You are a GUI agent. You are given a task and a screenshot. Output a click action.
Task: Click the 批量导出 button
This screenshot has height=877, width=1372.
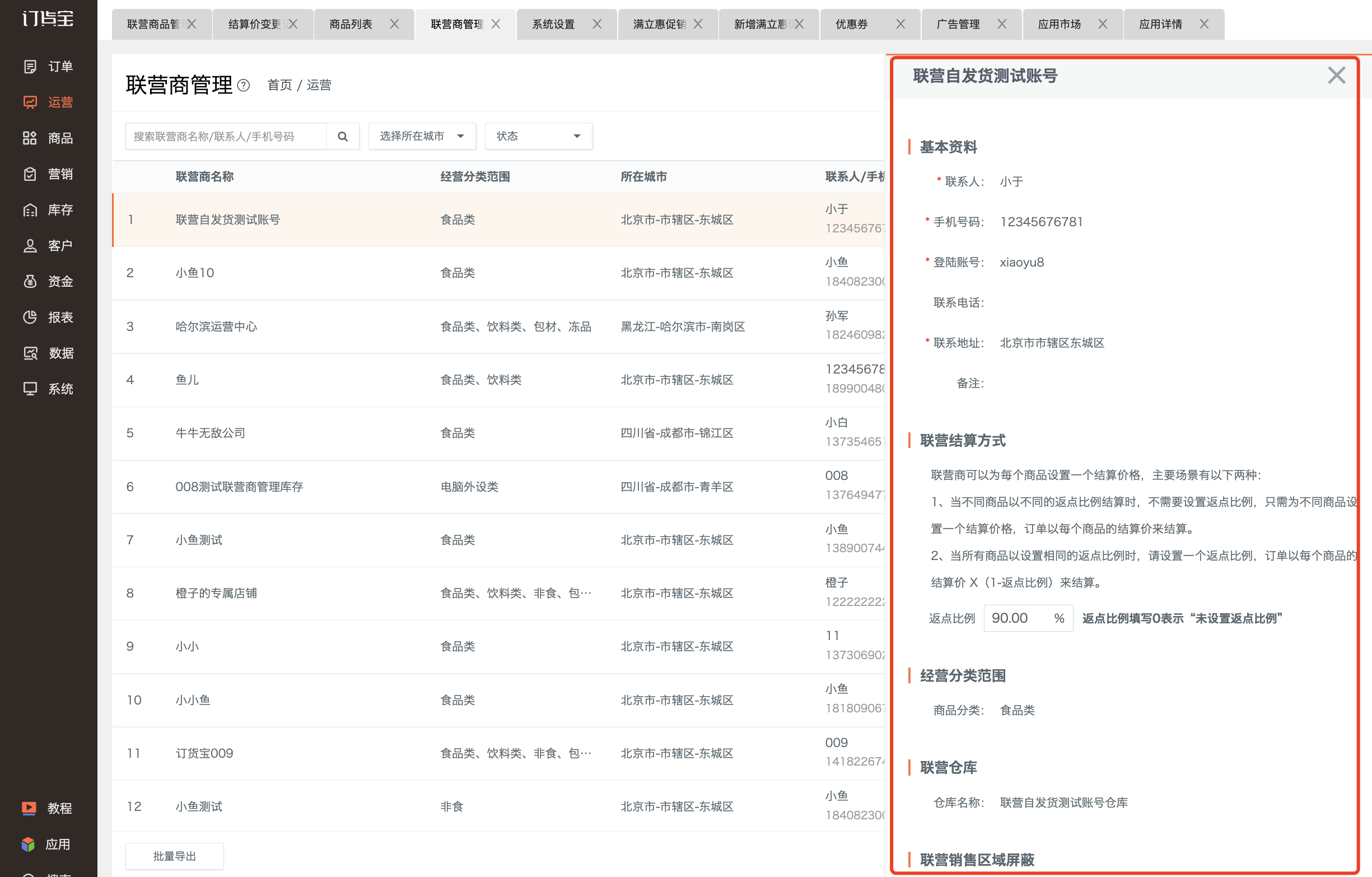pyautogui.click(x=174, y=856)
